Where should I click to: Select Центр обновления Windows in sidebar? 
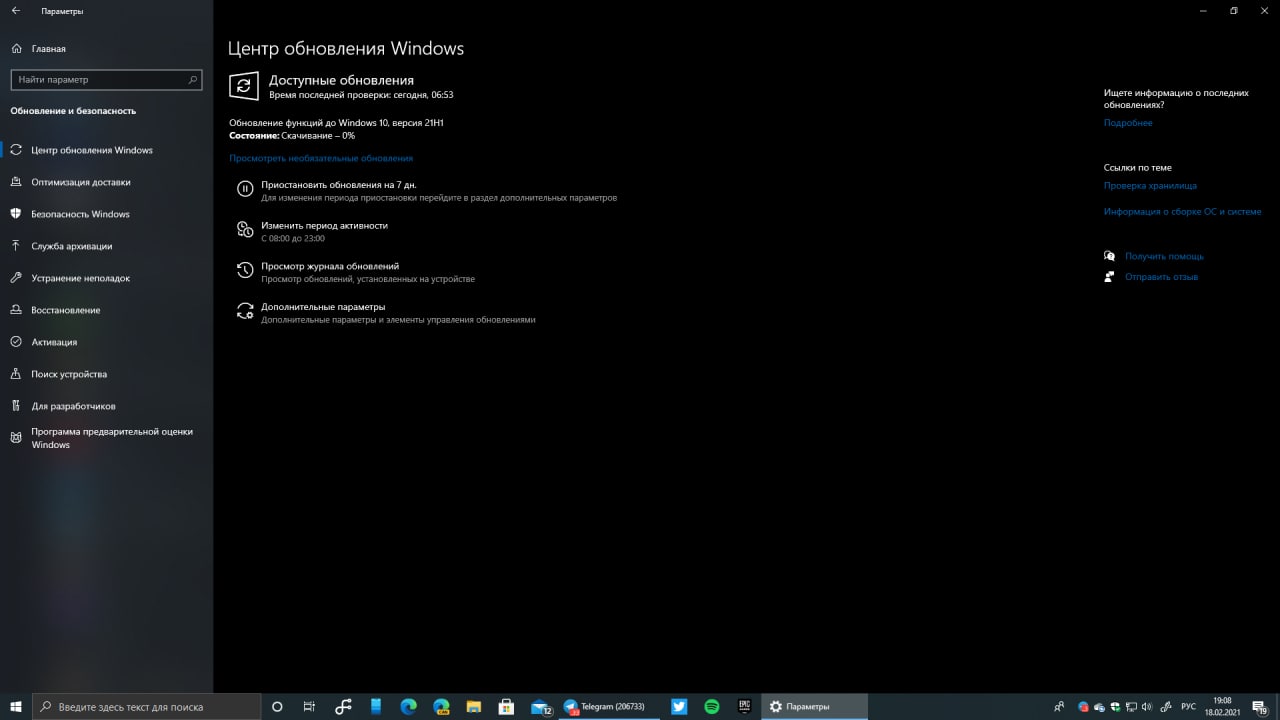pyautogui.click(x=91, y=150)
